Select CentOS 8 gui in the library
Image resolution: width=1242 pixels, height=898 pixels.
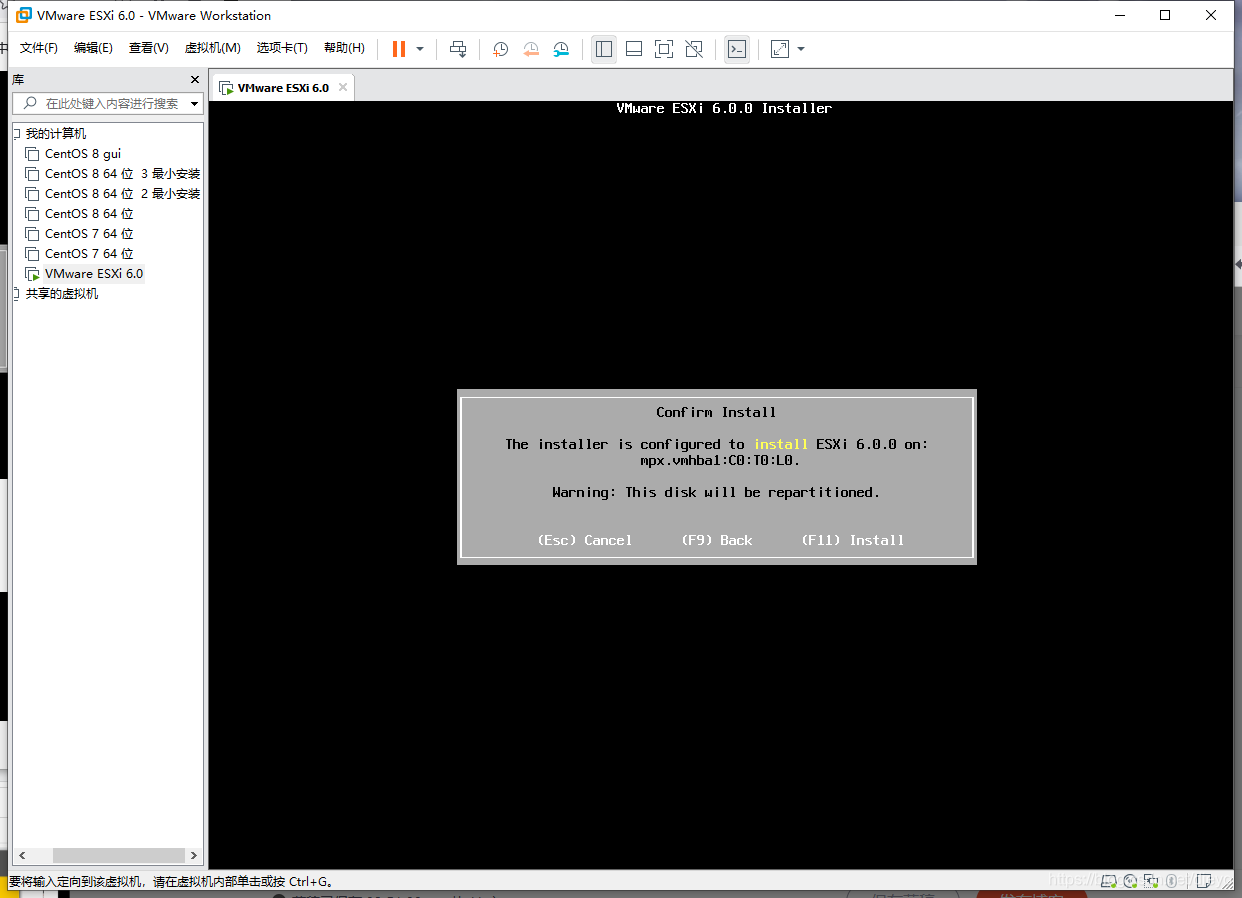(83, 154)
